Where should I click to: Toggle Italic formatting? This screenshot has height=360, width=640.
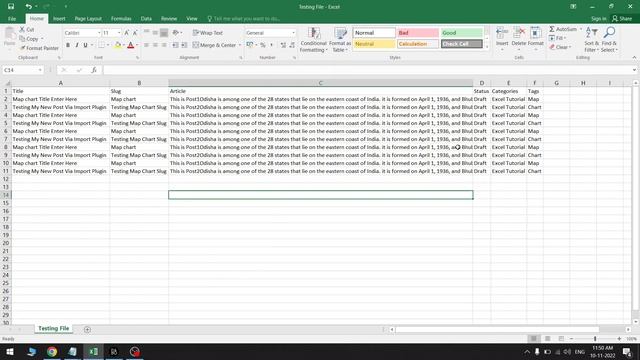pyautogui.click(x=77, y=45)
